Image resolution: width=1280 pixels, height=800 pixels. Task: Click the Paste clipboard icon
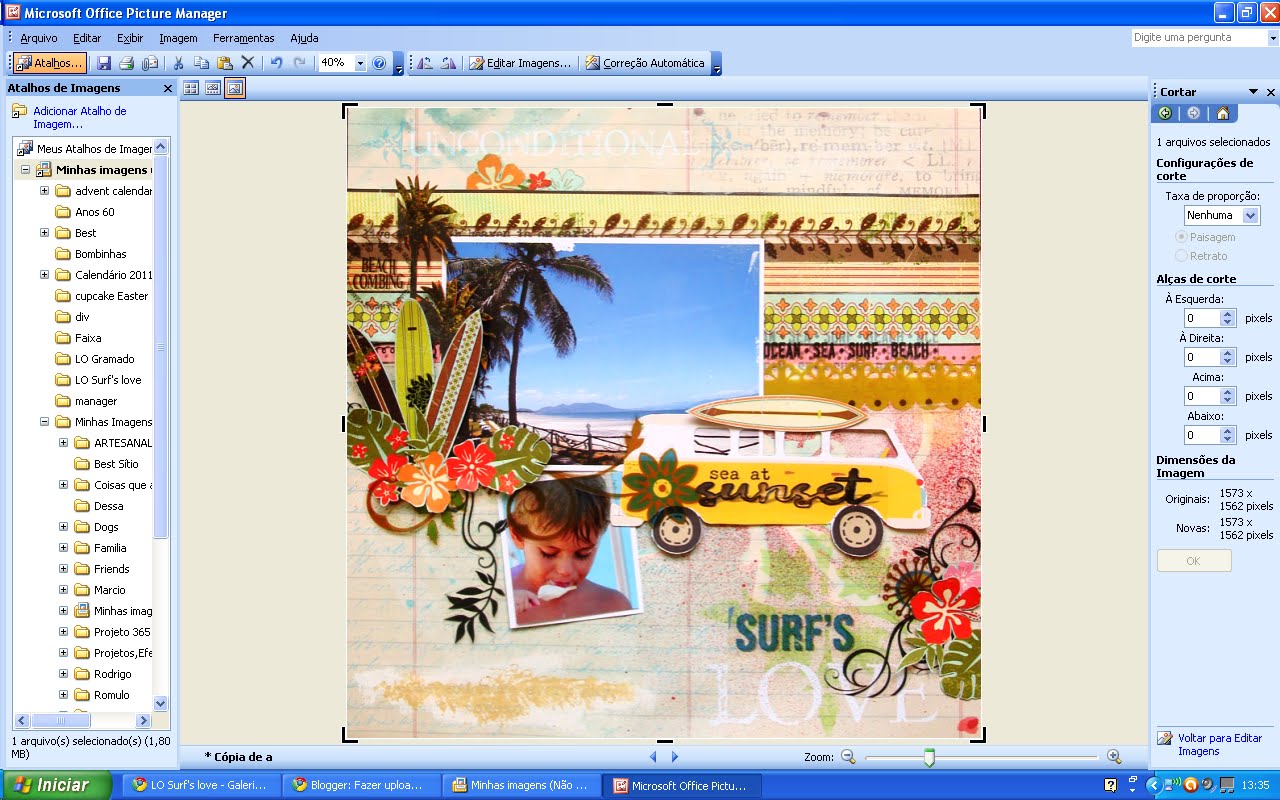225,63
